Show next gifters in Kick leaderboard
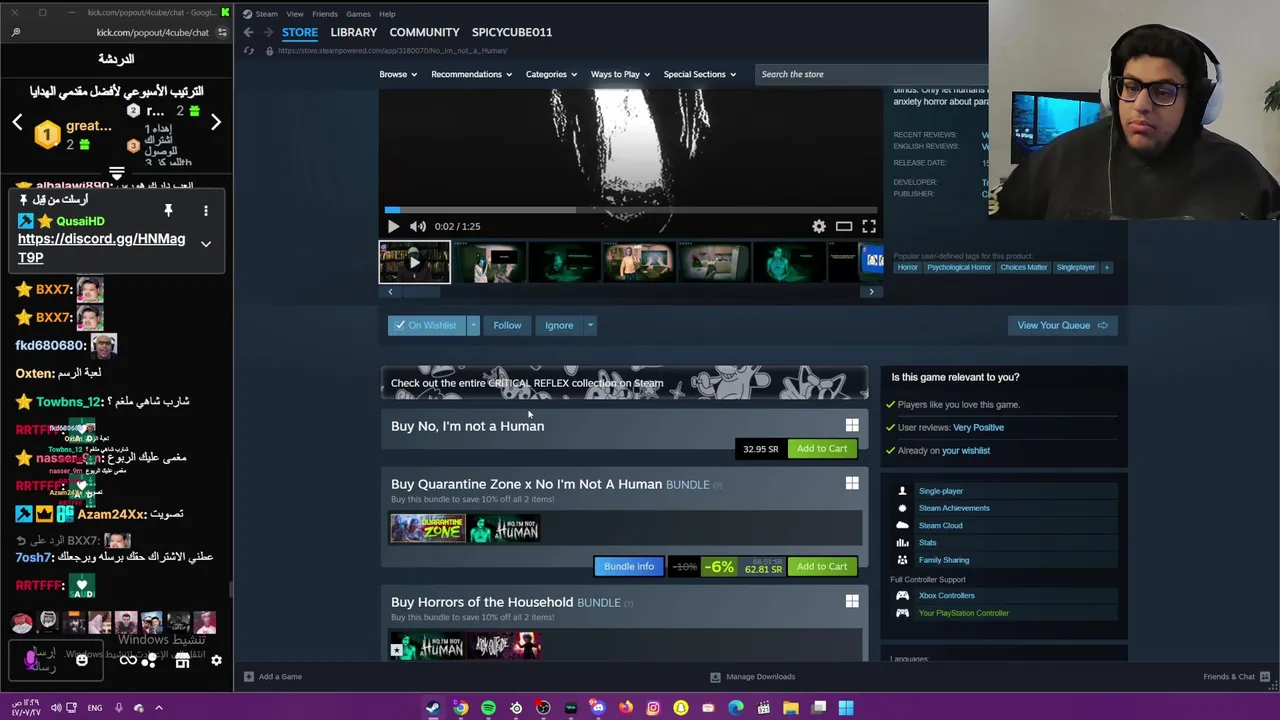This screenshot has width=1280, height=720. (x=215, y=123)
